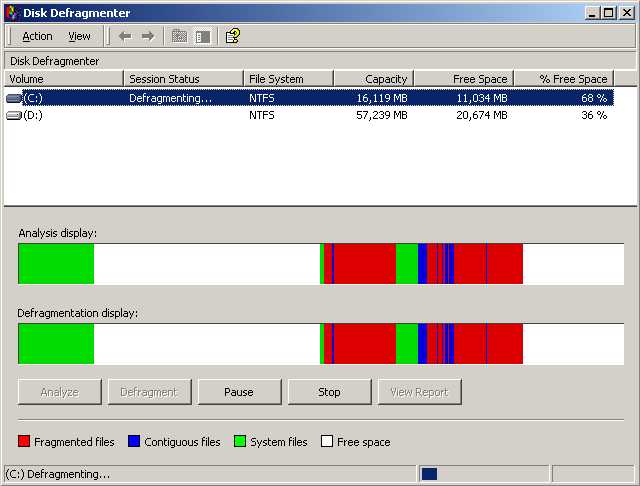Click the 'Defragmenting...' session status cell
Viewport: 640px width, 486px height.
171,98
